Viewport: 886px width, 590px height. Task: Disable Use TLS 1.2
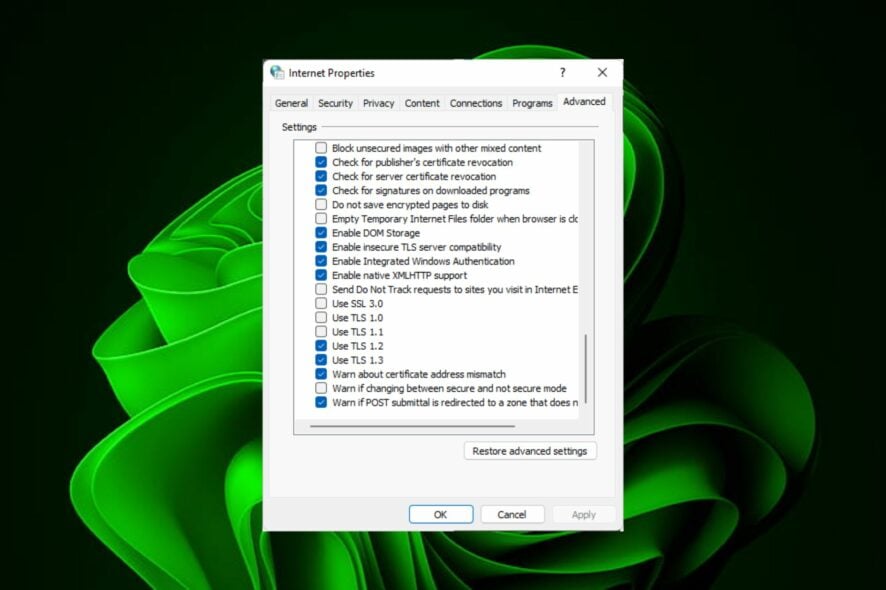(x=322, y=346)
